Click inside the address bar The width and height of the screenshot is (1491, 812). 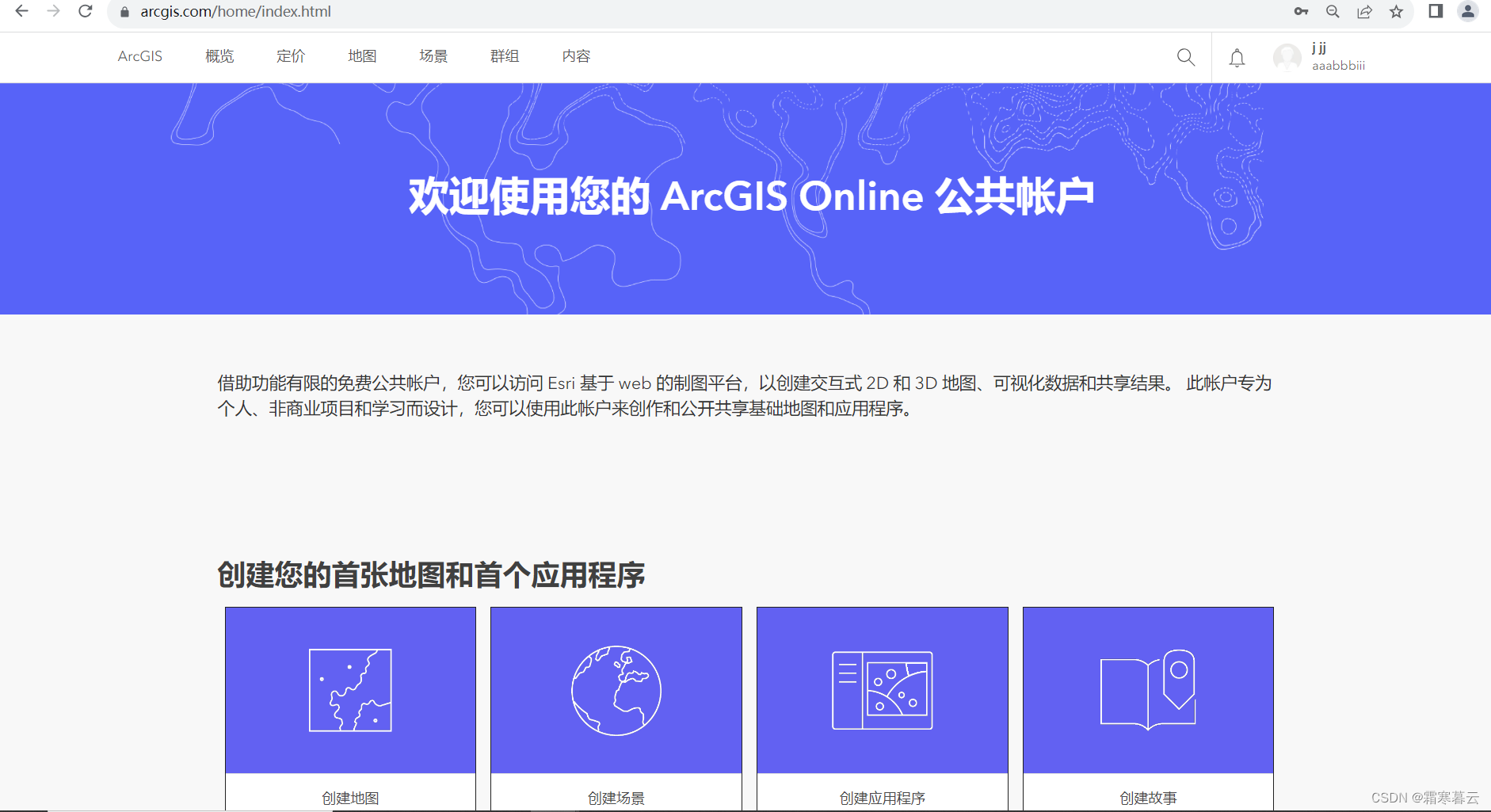click(x=317, y=12)
